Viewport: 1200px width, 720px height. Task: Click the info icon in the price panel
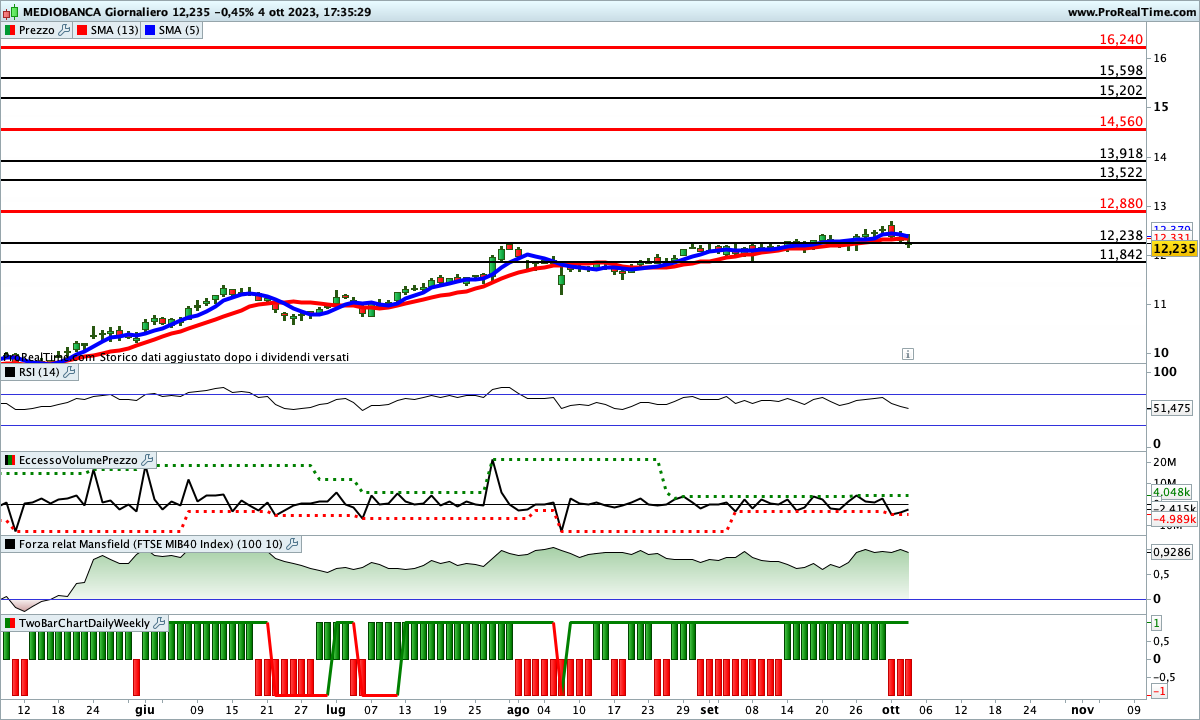907,353
